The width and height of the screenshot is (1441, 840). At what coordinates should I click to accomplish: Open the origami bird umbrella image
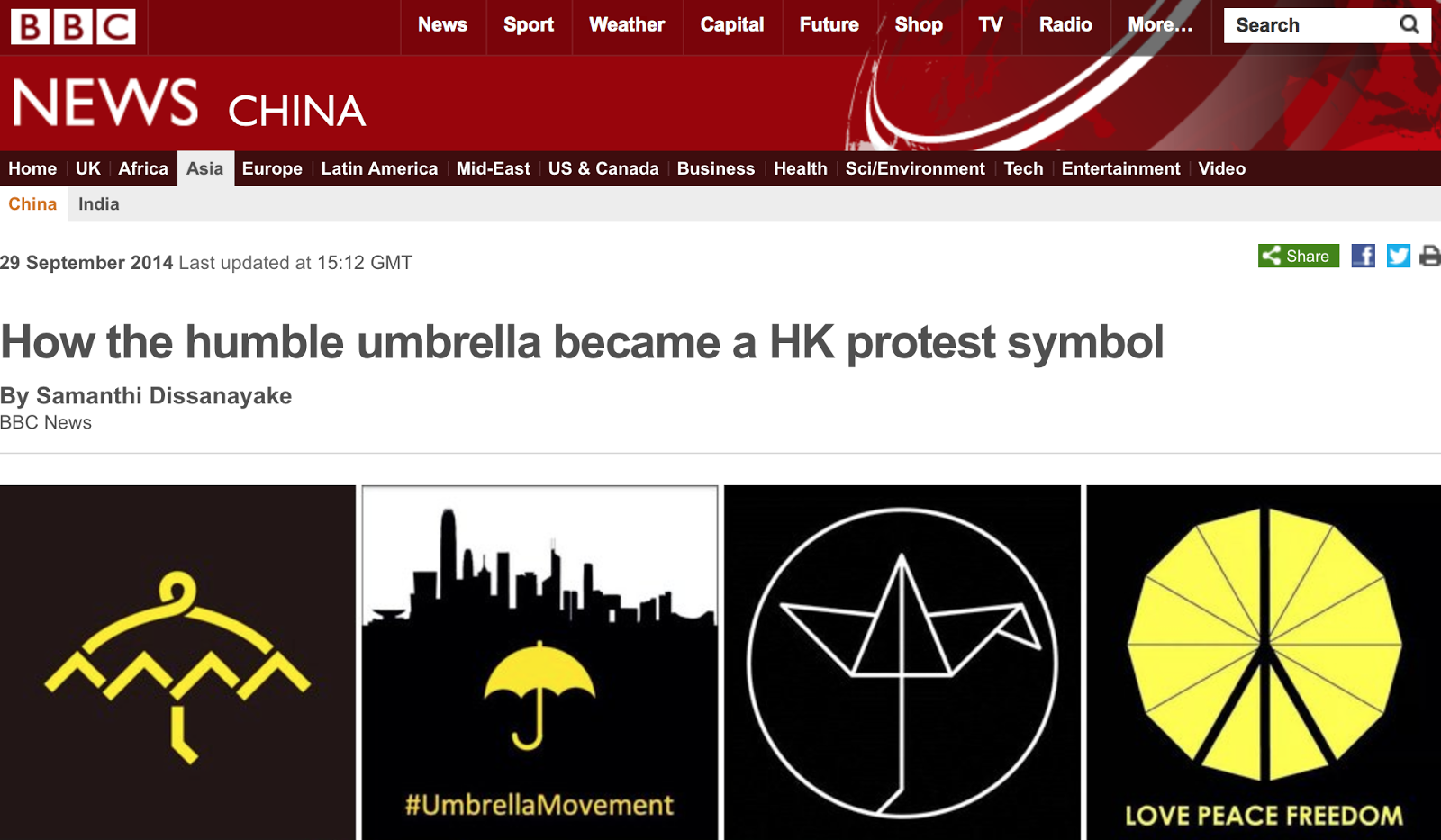(902, 663)
